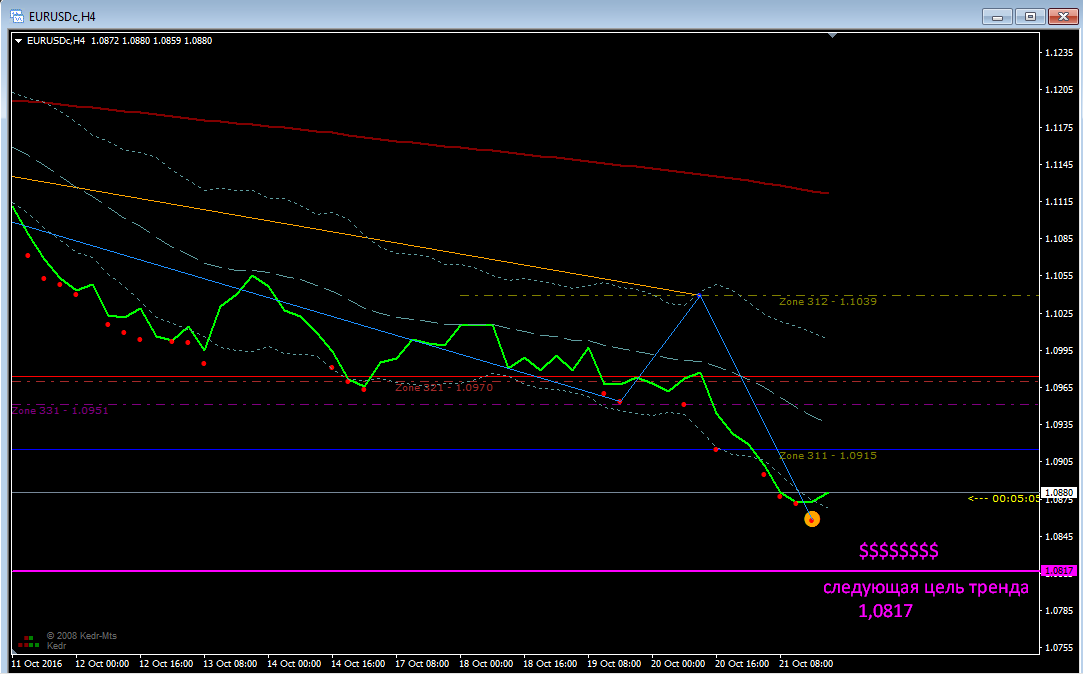Click the '20 Oct 00:00' time axis label
1083x674 pixels.
click(678, 664)
